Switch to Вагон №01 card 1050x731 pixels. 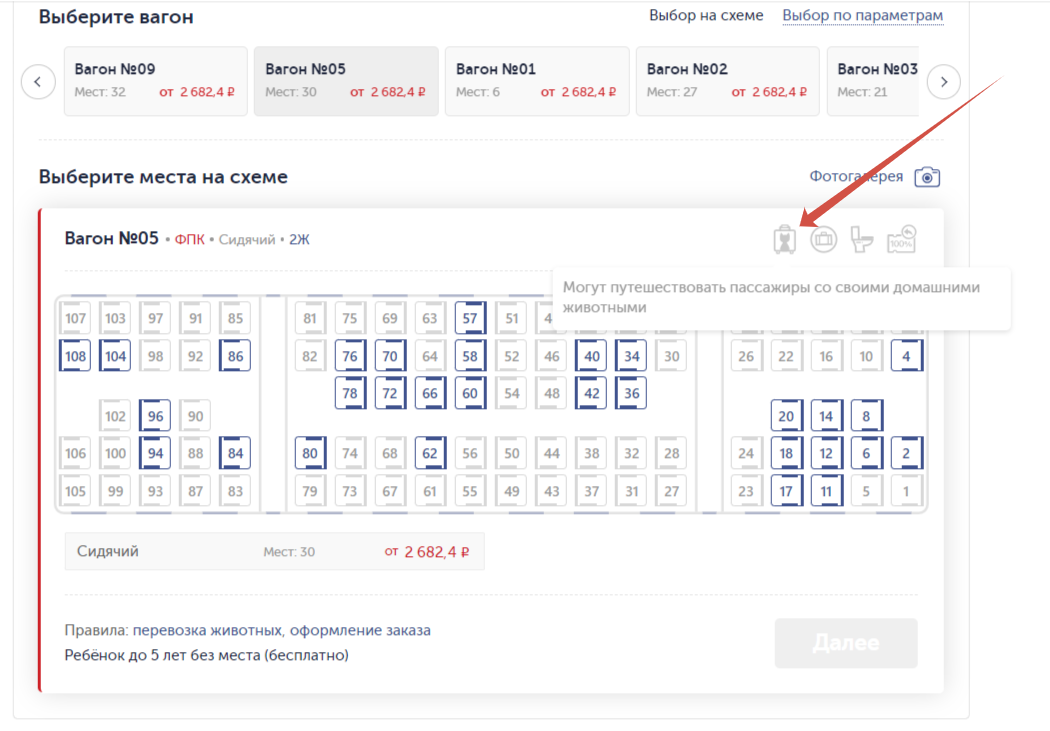point(536,81)
